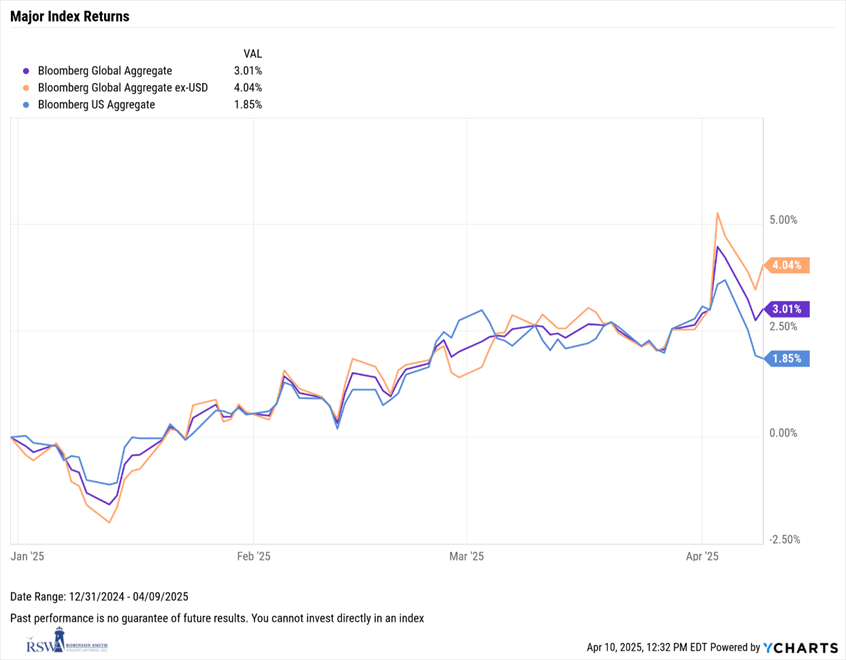The image size is (846, 660).
Task: Click the orange Global Aggregate ex-USD legend dot
Action: click(x=26, y=88)
